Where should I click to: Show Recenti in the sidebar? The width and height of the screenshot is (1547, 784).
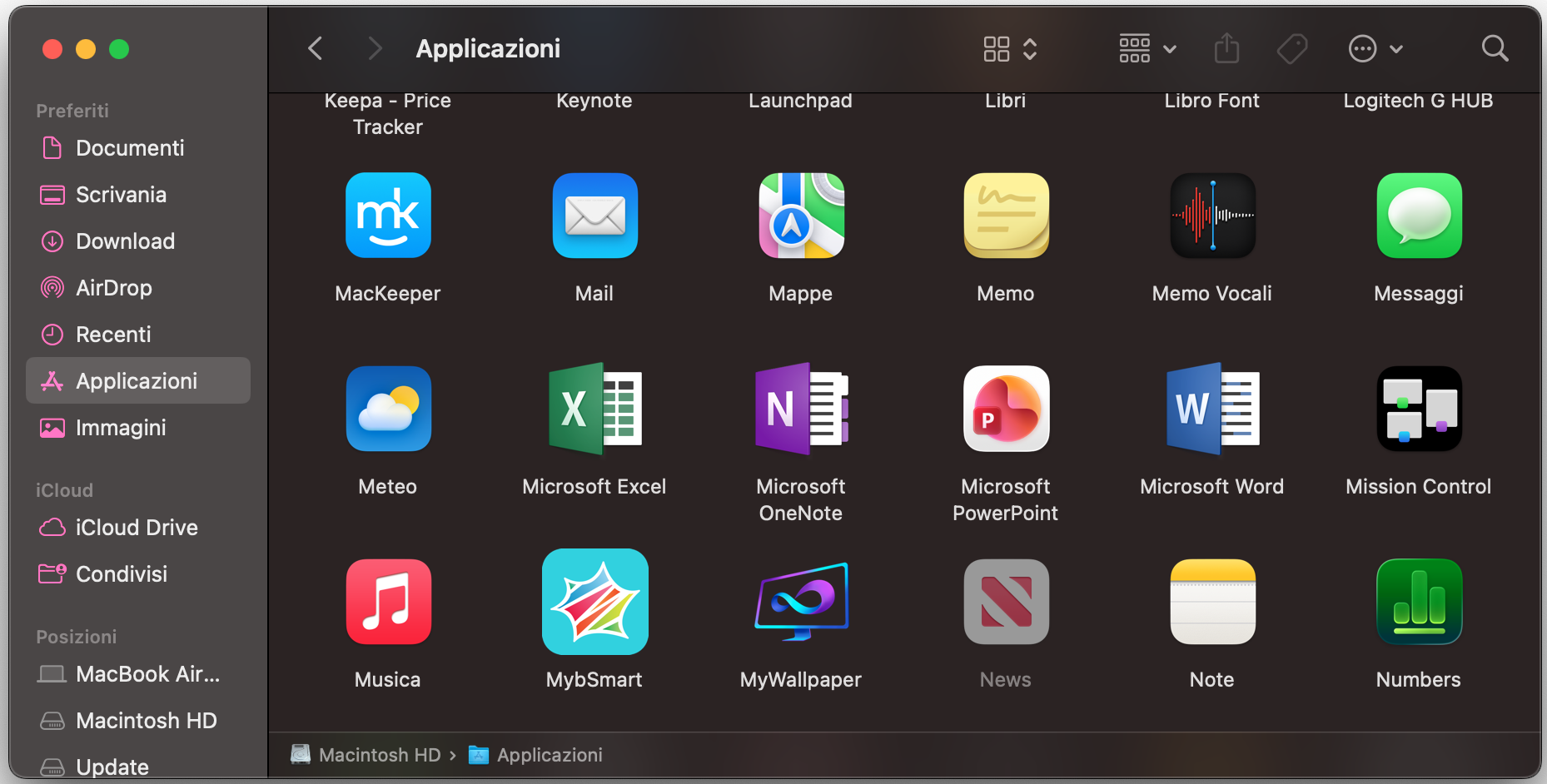(x=138, y=335)
